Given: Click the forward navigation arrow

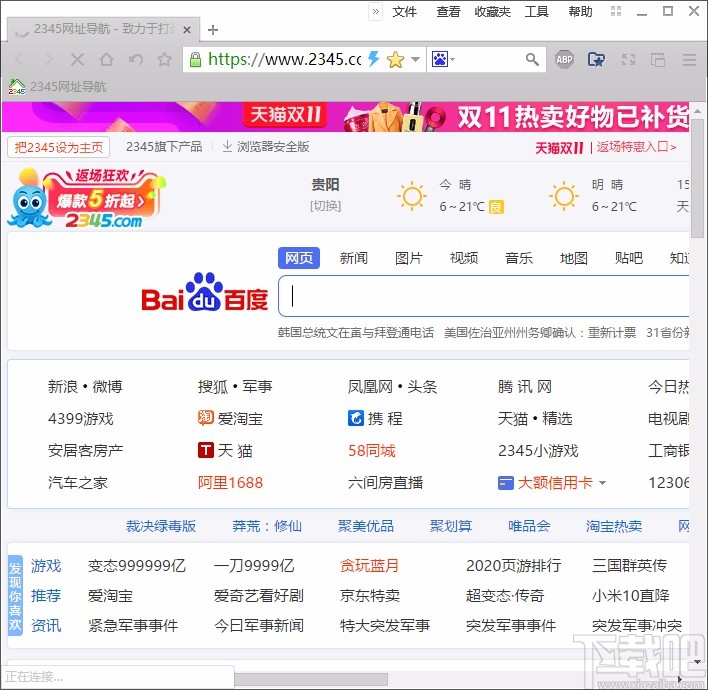Looking at the screenshot, I should click(48, 59).
